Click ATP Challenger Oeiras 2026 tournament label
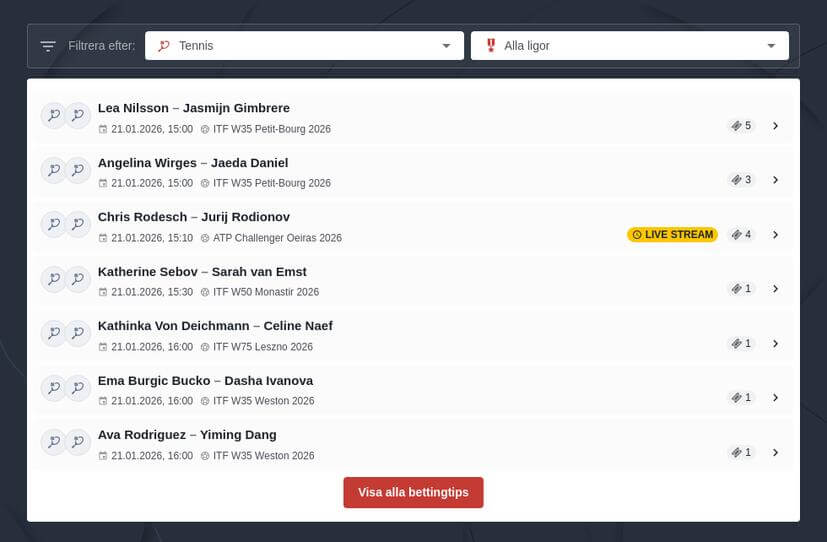Screen dimensions: 827x542 [x=277, y=238]
